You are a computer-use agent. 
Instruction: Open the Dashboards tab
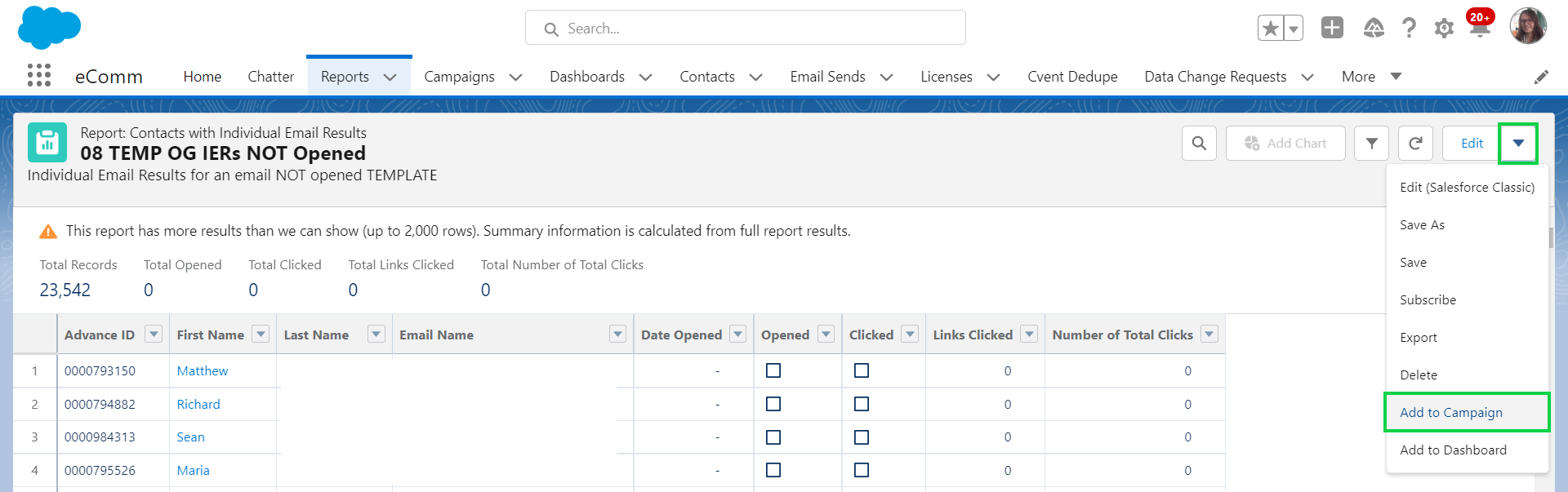click(x=587, y=77)
